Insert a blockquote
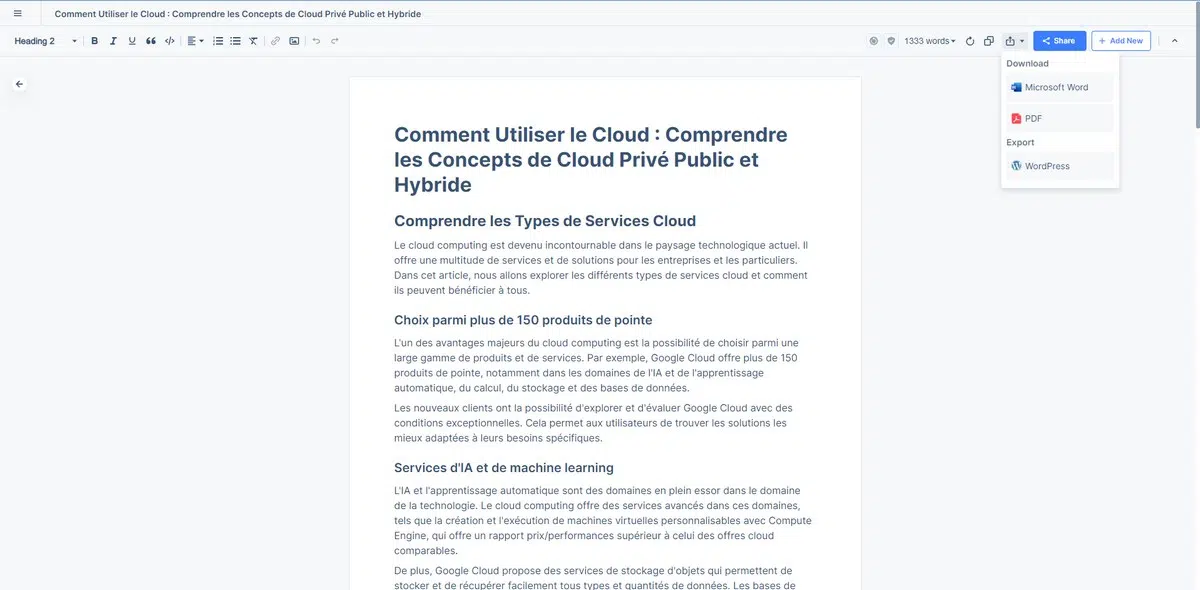This screenshot has width=1200, height=590. coord(151,41)
